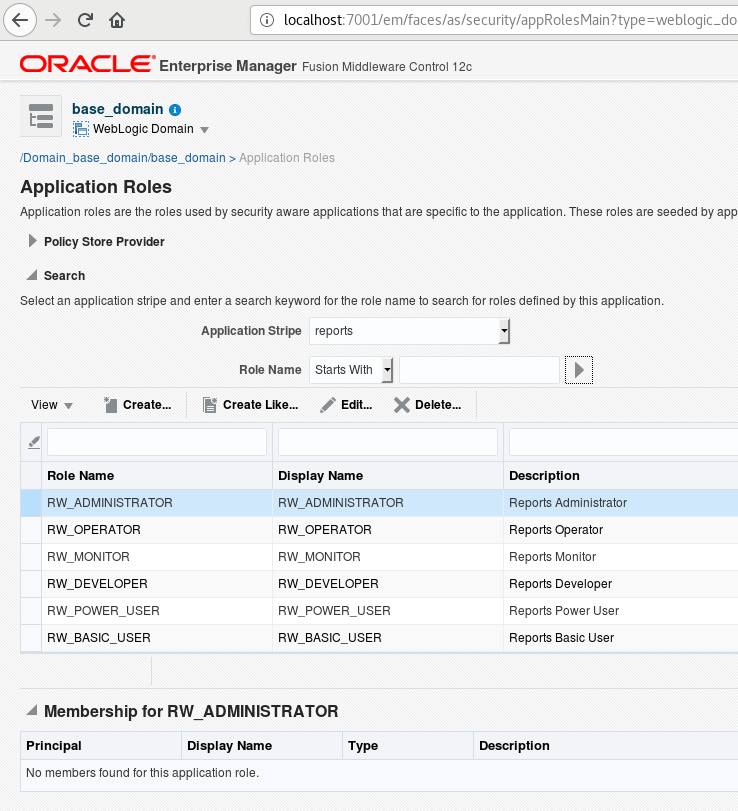This screenshot has width=738, height=811.
Task: Open the WebLogic Domain dropdown menu
Action: pos(204,129)
